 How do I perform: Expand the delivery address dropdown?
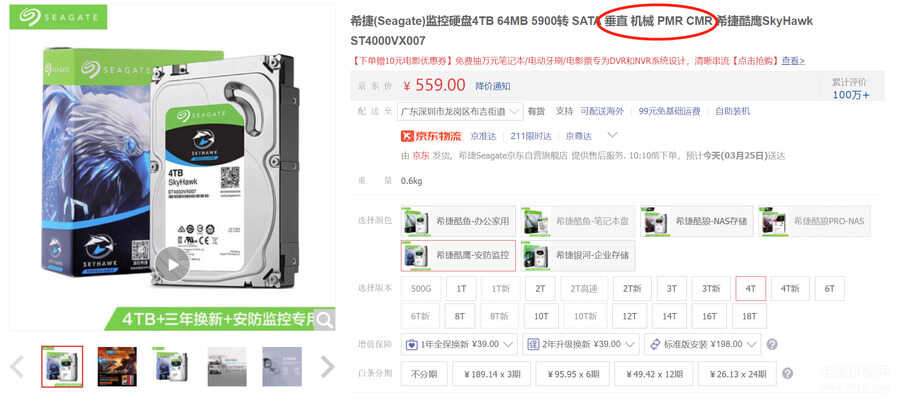click(x=460, y=111)
